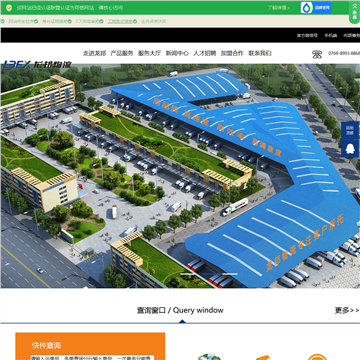Expand 了解详情 details link
This screenshot has width=360, height=360.
[278, 8]
